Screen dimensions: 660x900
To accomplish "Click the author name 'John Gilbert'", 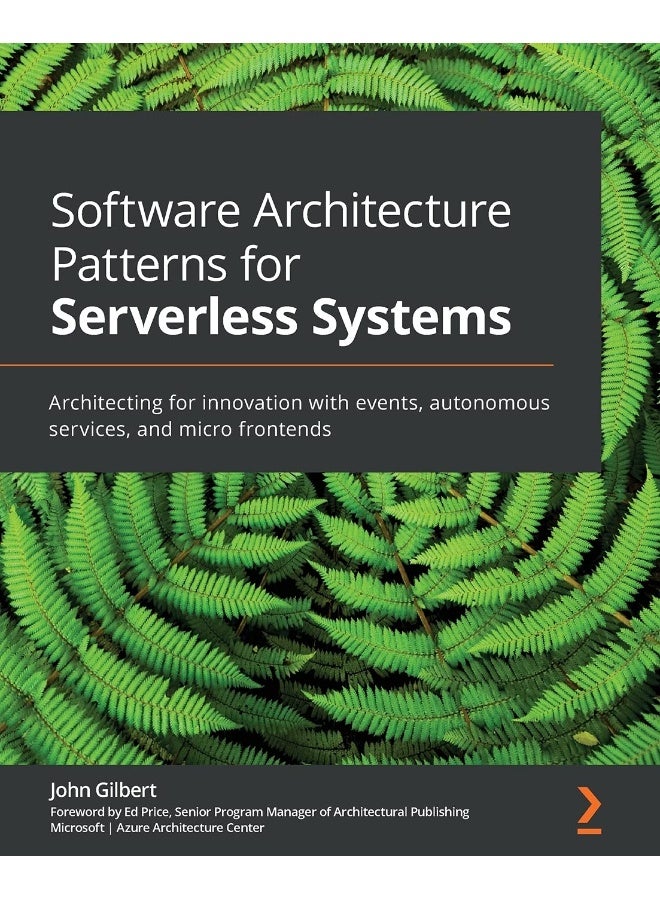I will click(x=103, y=790).
